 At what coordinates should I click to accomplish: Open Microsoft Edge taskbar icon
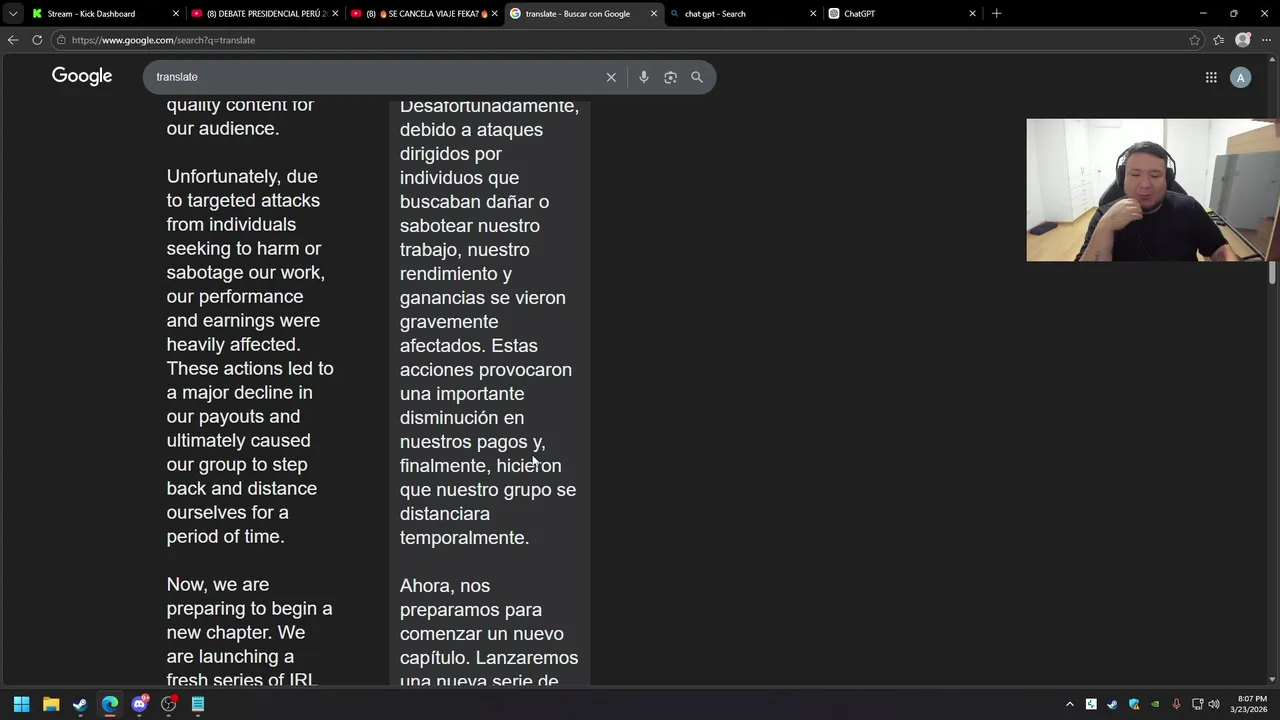(x=110, y=704)
